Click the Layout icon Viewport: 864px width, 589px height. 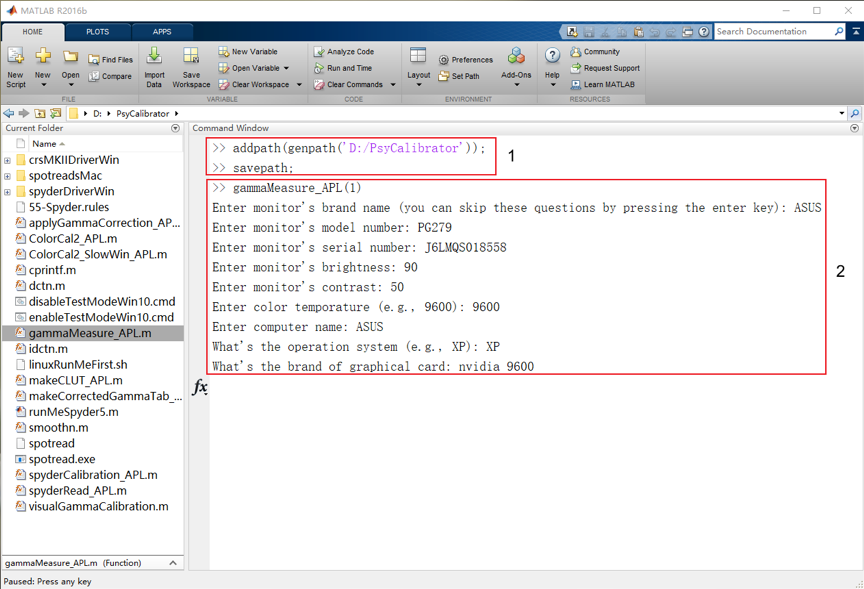(x=418, y=55)
